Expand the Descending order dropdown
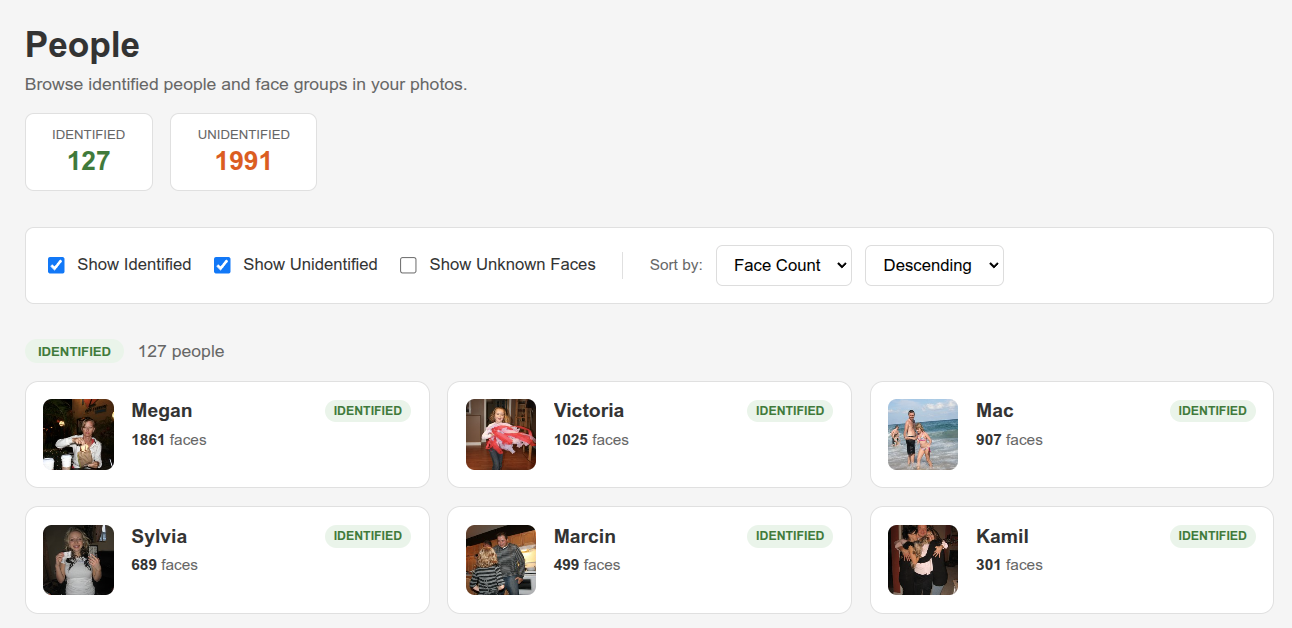1292x628 pixels. (933, 265)
